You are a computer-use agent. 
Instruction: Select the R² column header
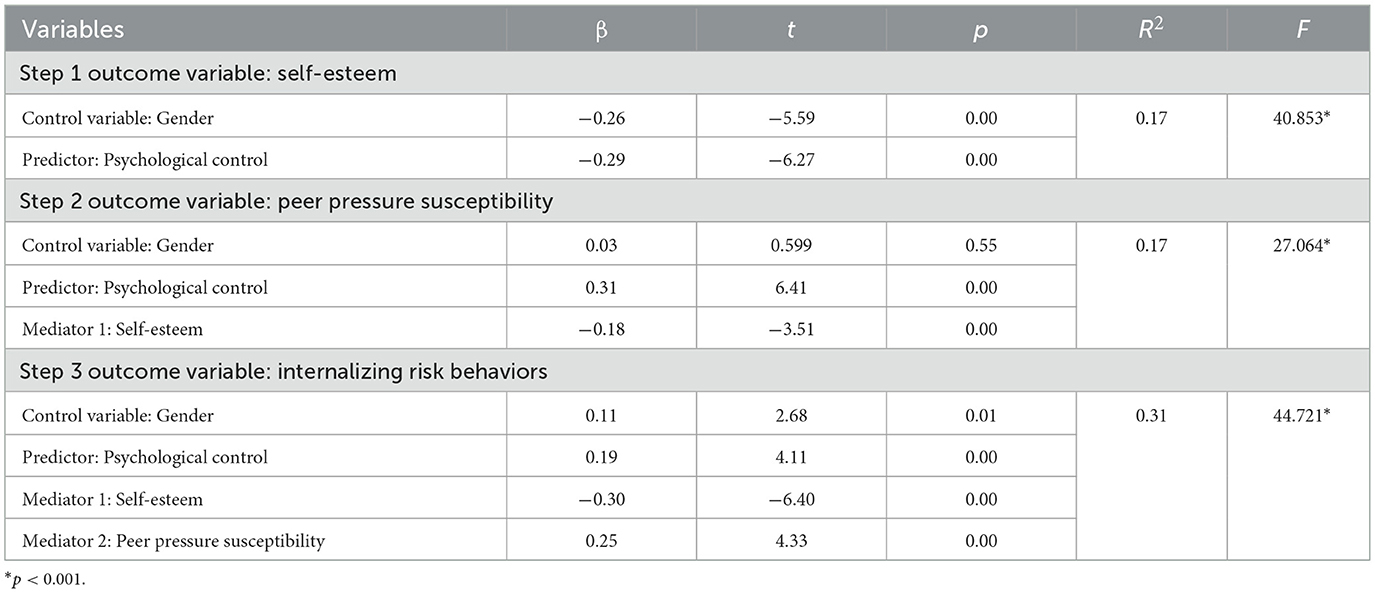1151,29
